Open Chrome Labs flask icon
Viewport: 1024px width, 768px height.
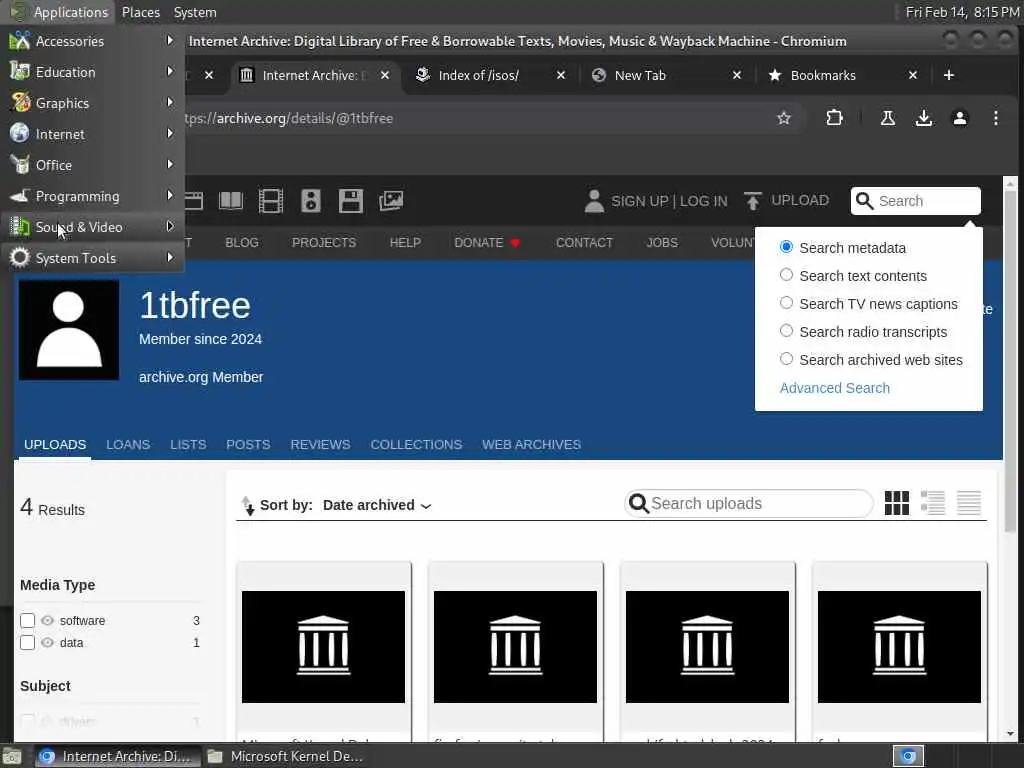888,118
